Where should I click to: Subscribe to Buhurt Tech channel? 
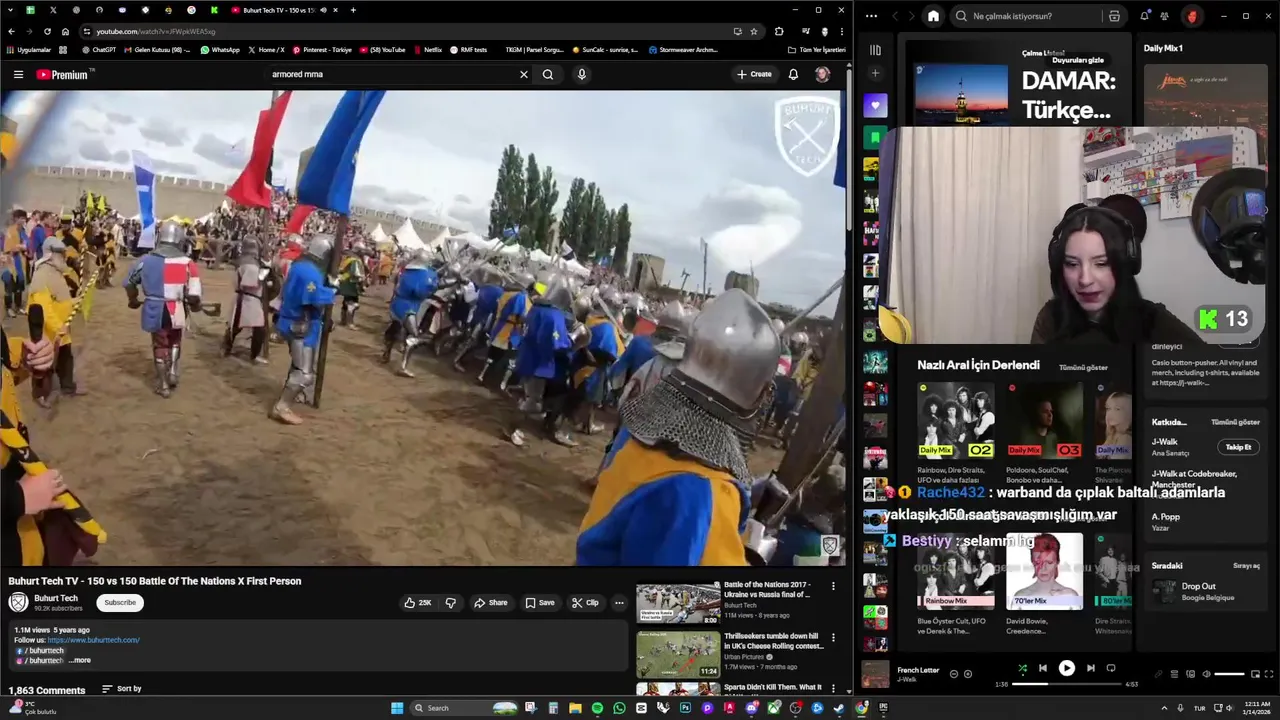(x=120, y=602)
